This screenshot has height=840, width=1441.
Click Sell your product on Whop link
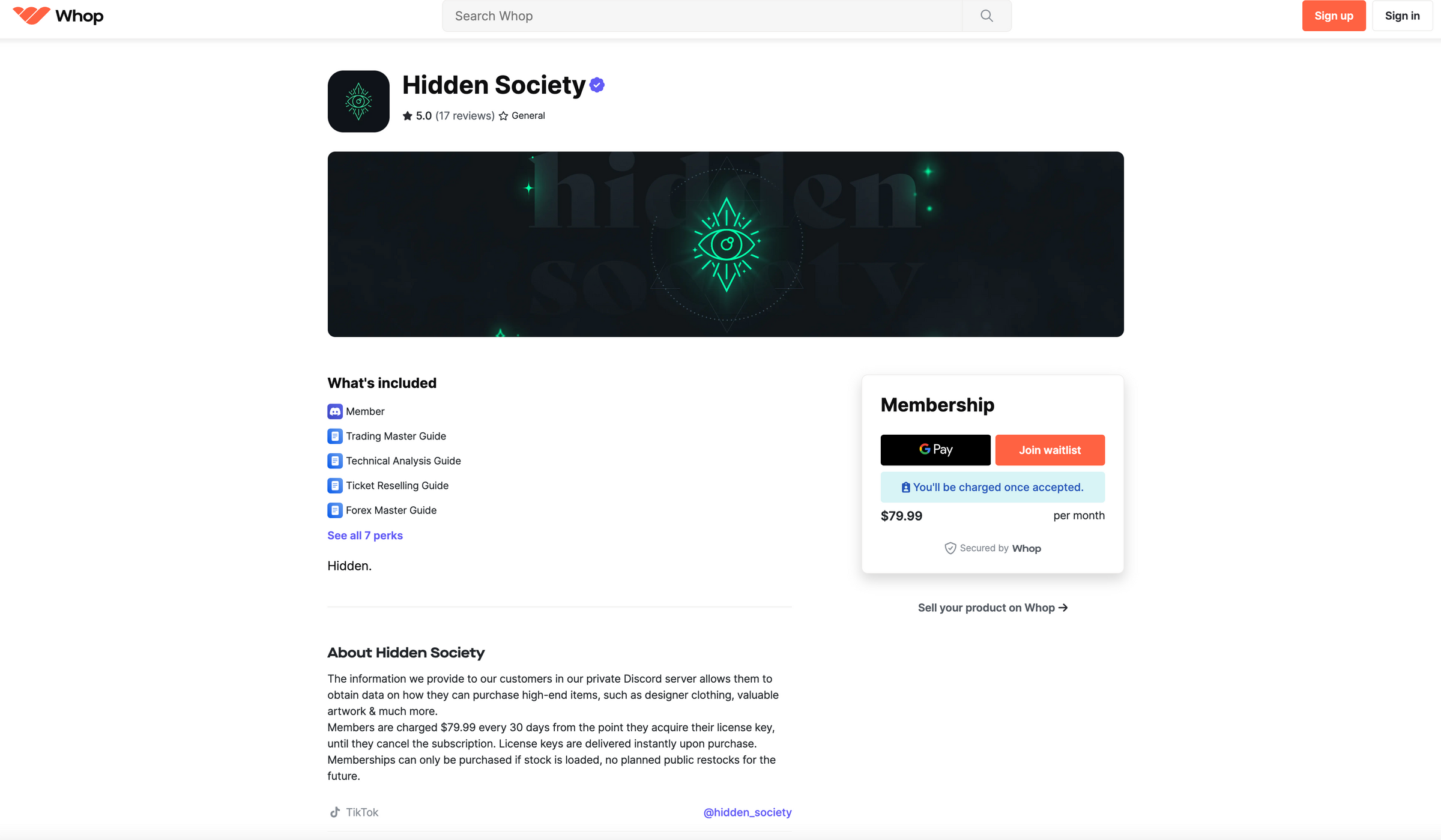[992, 607]
